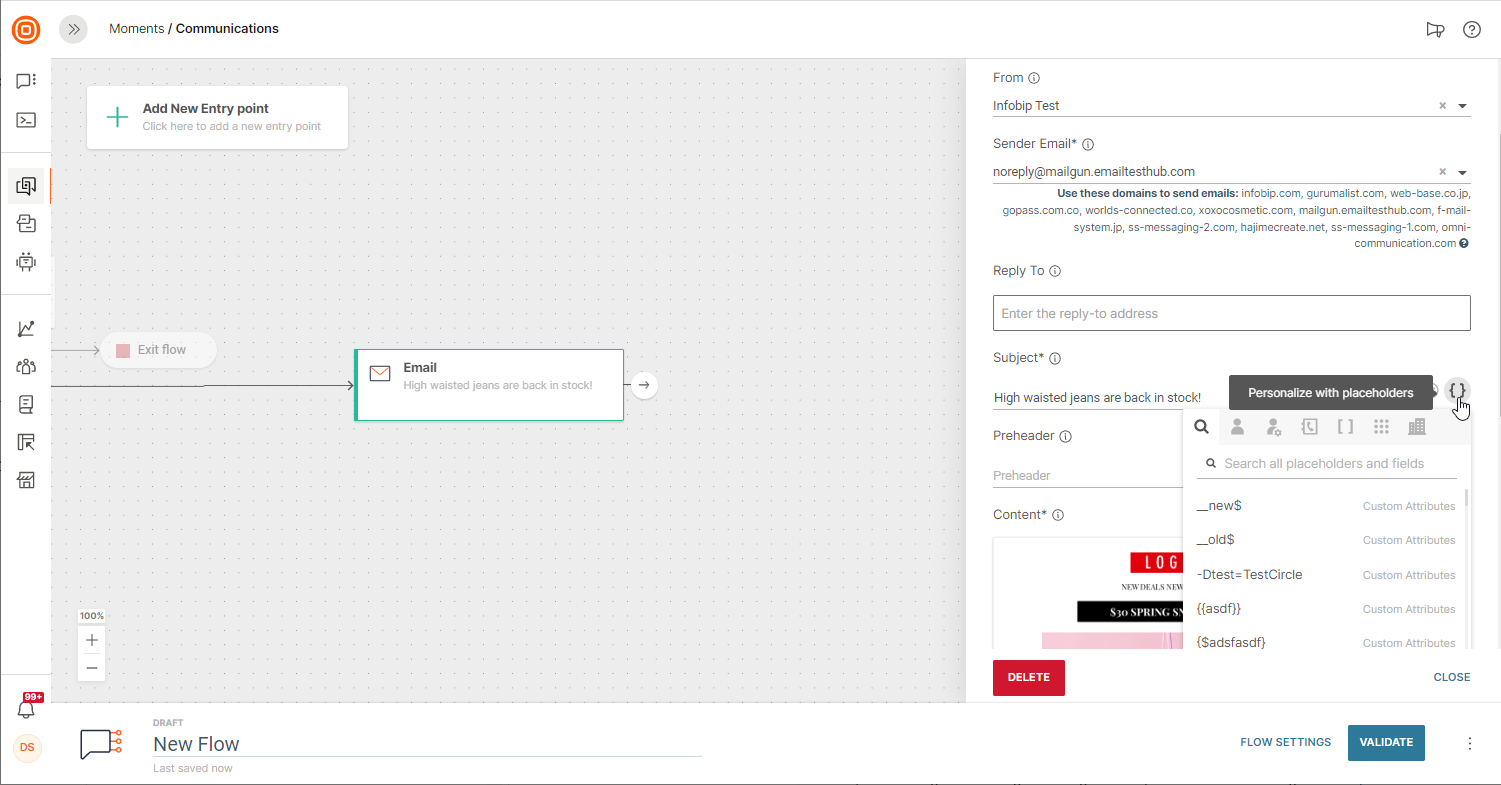Show the Subject info tooltip
1501x785 pixels.
pyautogui.click(x=1054, y=358)
